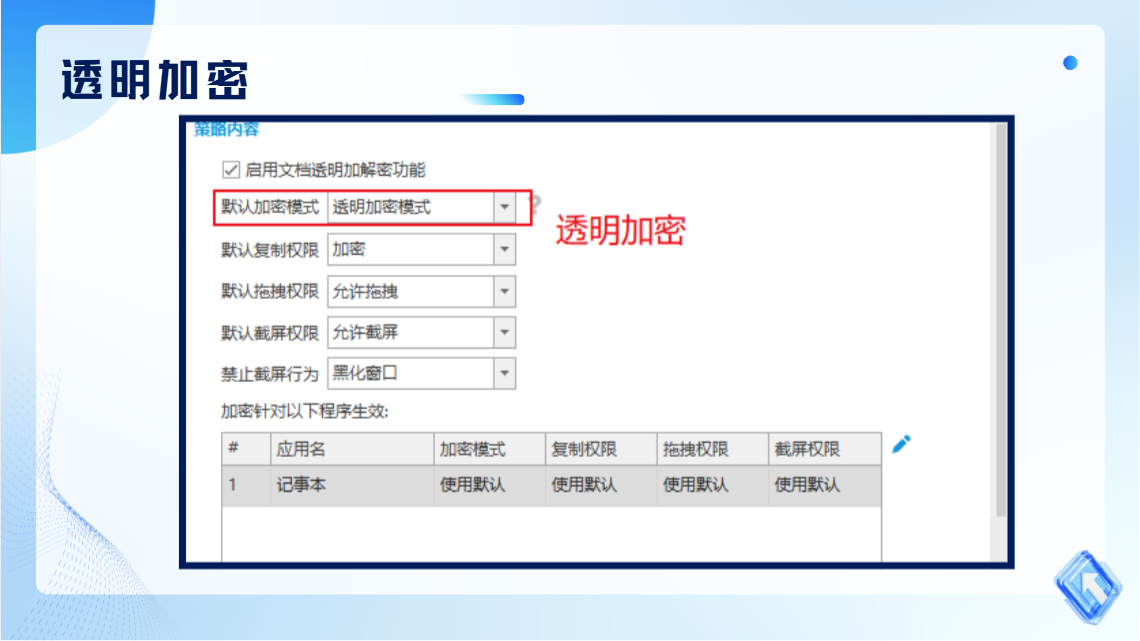1140x641 pixels.
Task: Select the 透明加密模式 combo box field
Action: [422, 208]
